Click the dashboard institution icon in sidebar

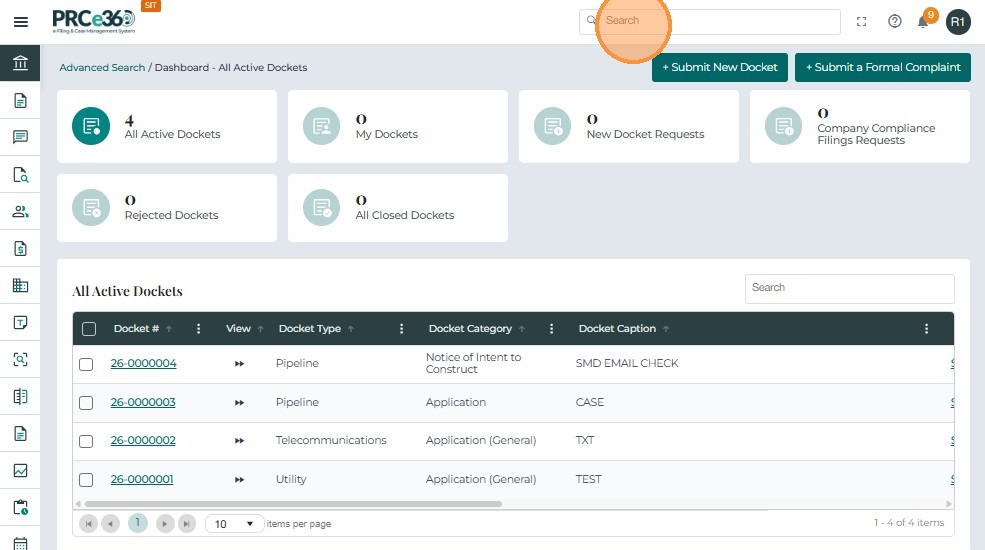[20, 64]
